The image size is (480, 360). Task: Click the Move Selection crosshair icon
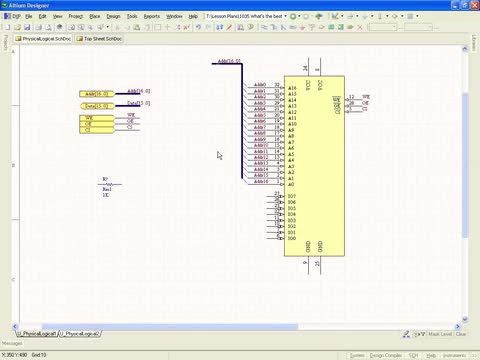(168, 27)
